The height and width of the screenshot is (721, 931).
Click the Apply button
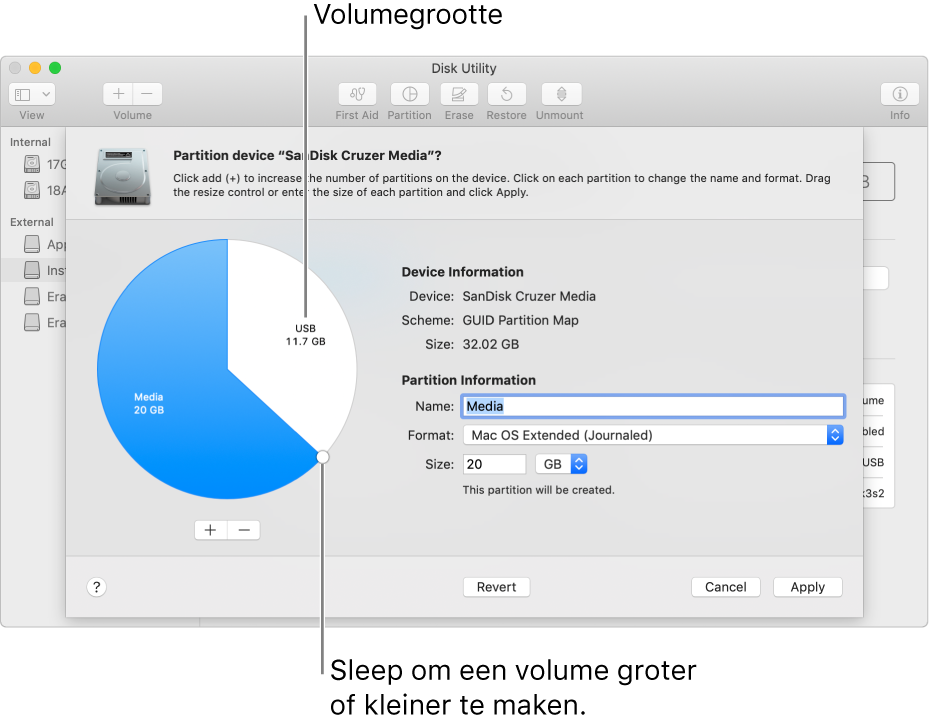click(x=808, y=587)
